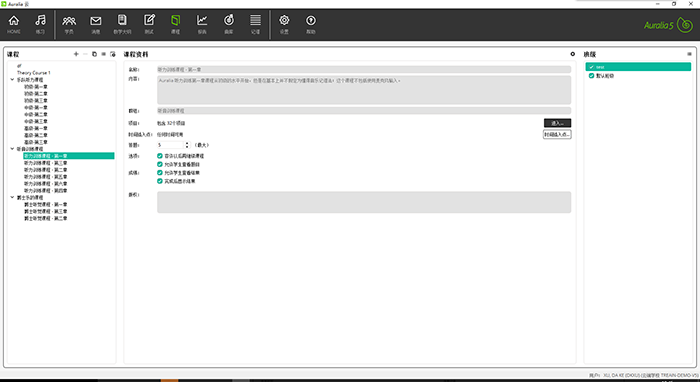This screenshot has height=382, width=700.
Task: Click the 内容 description text area
Action: point(364,90)
